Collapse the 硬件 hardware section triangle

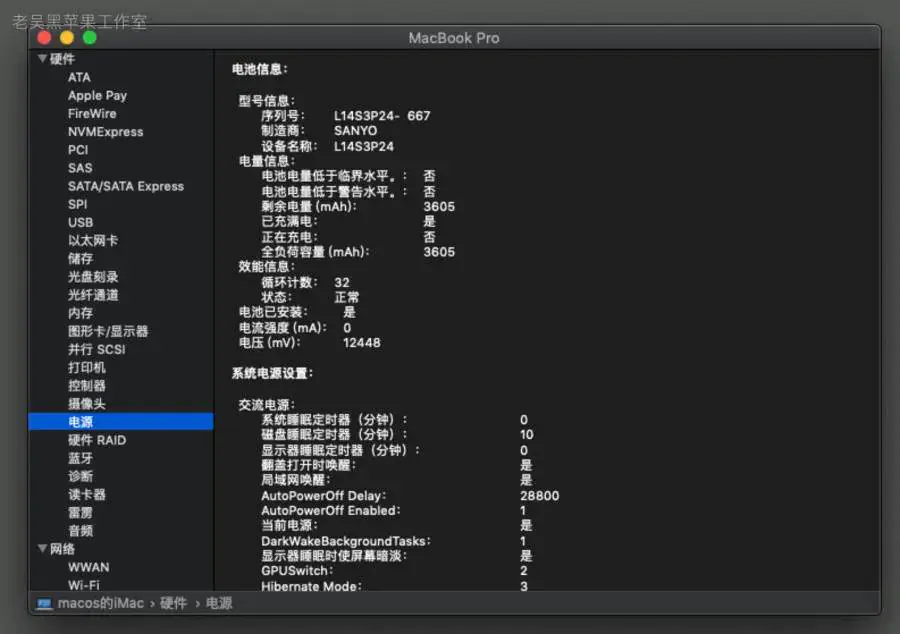[x=42, y=59]
